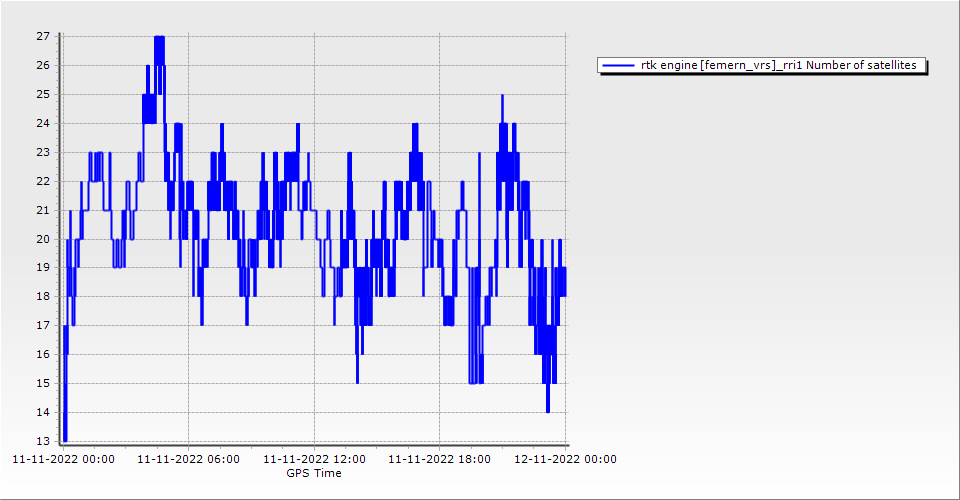The image size is (960, 500).
Task: Click the y-axis value 13 label
Action: [43, 441]
